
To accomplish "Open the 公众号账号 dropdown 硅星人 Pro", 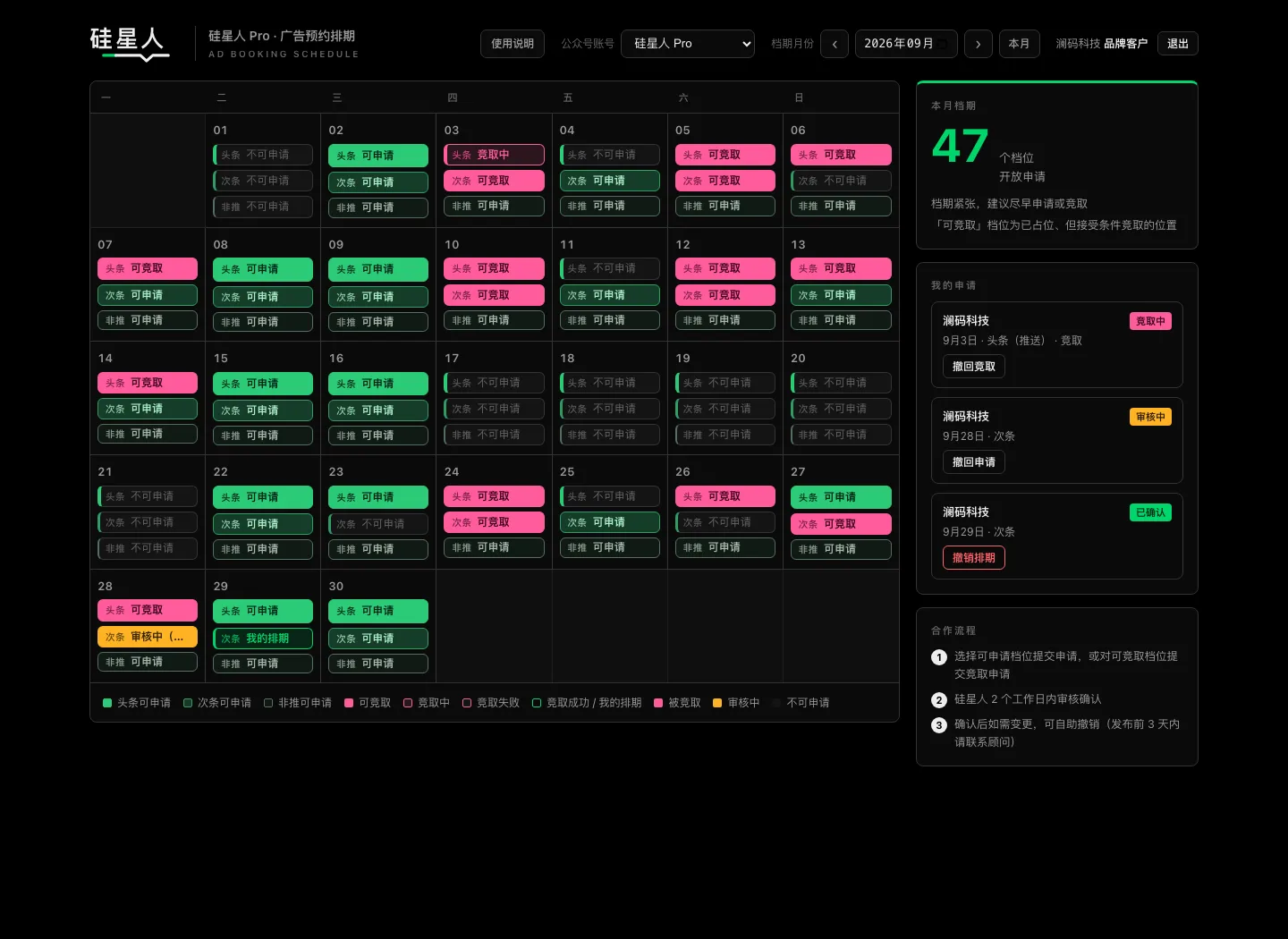I will coord(688,44).
